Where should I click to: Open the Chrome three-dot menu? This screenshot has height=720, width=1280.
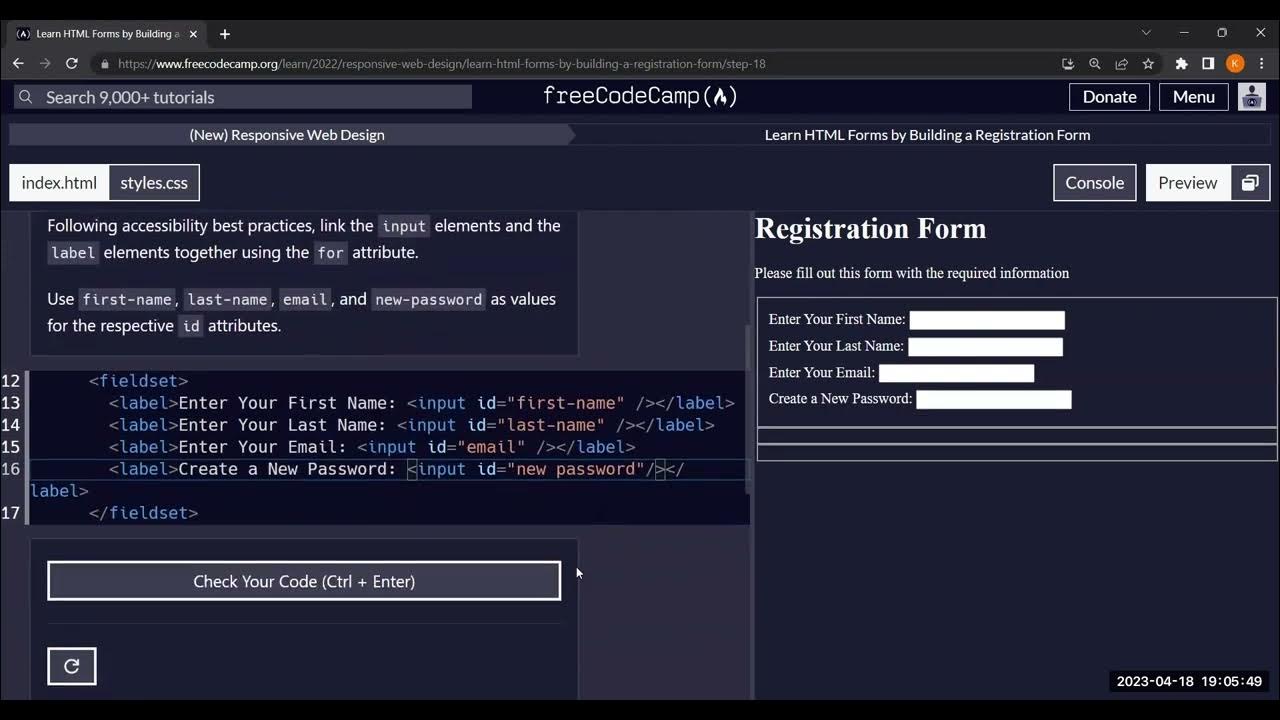(1261, 64)
